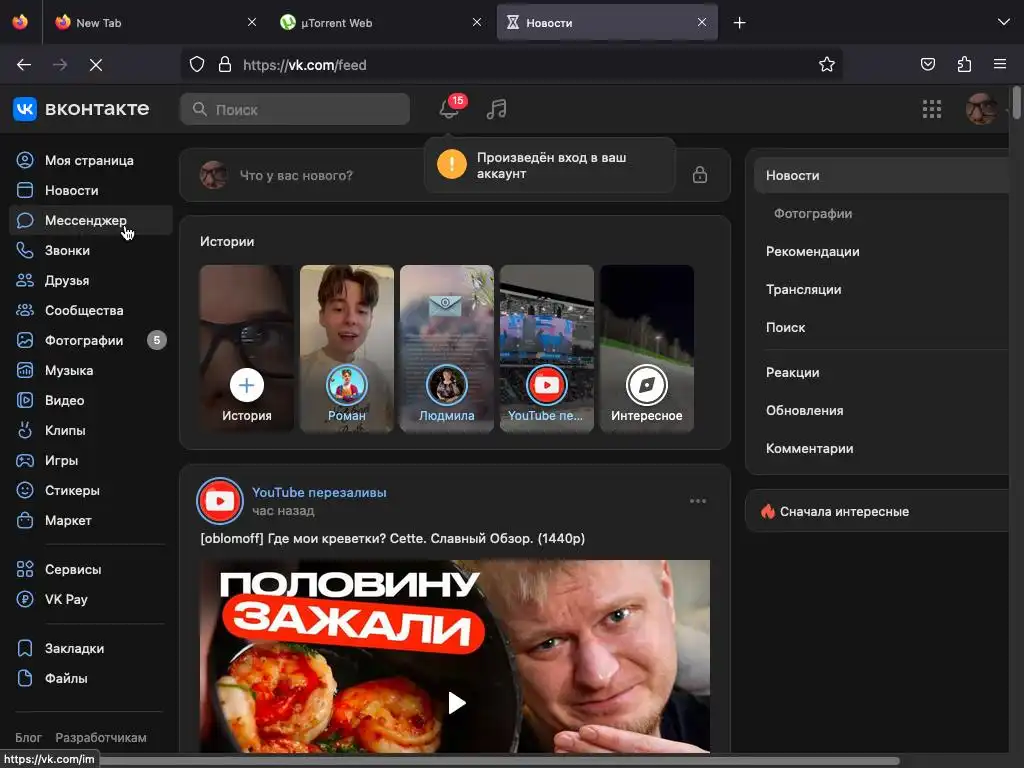Click YouTube перезаливы post author link

coord(319,492)
